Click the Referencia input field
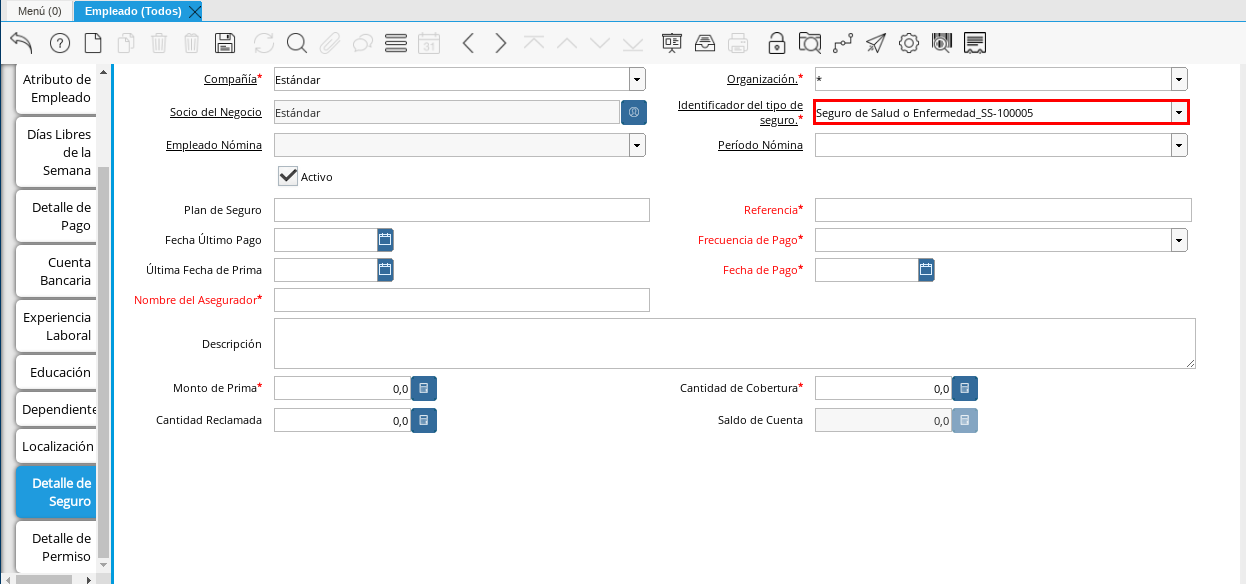 pos(1003,210)
